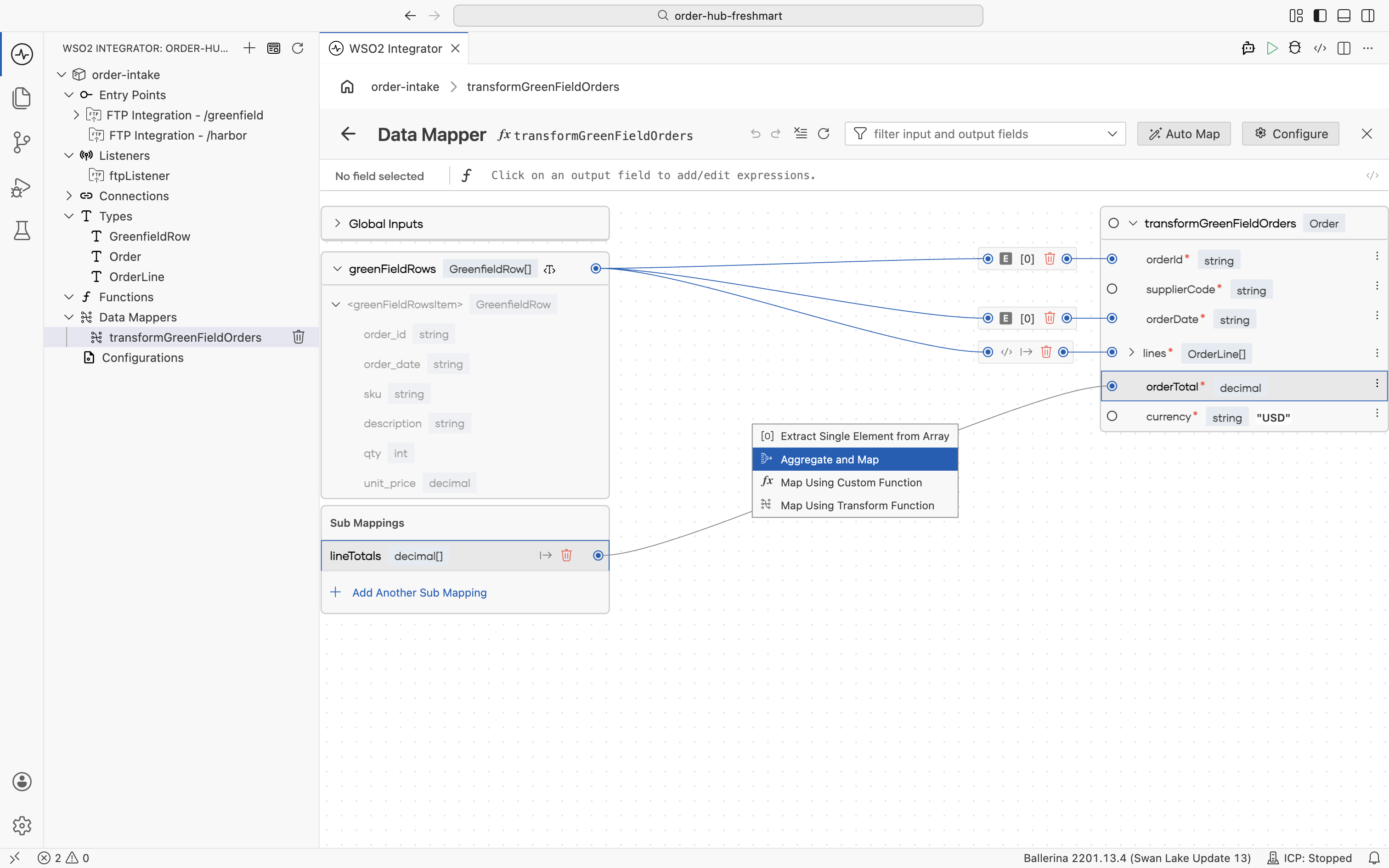Open order-intake breadcrumb link

click(405, 87)
